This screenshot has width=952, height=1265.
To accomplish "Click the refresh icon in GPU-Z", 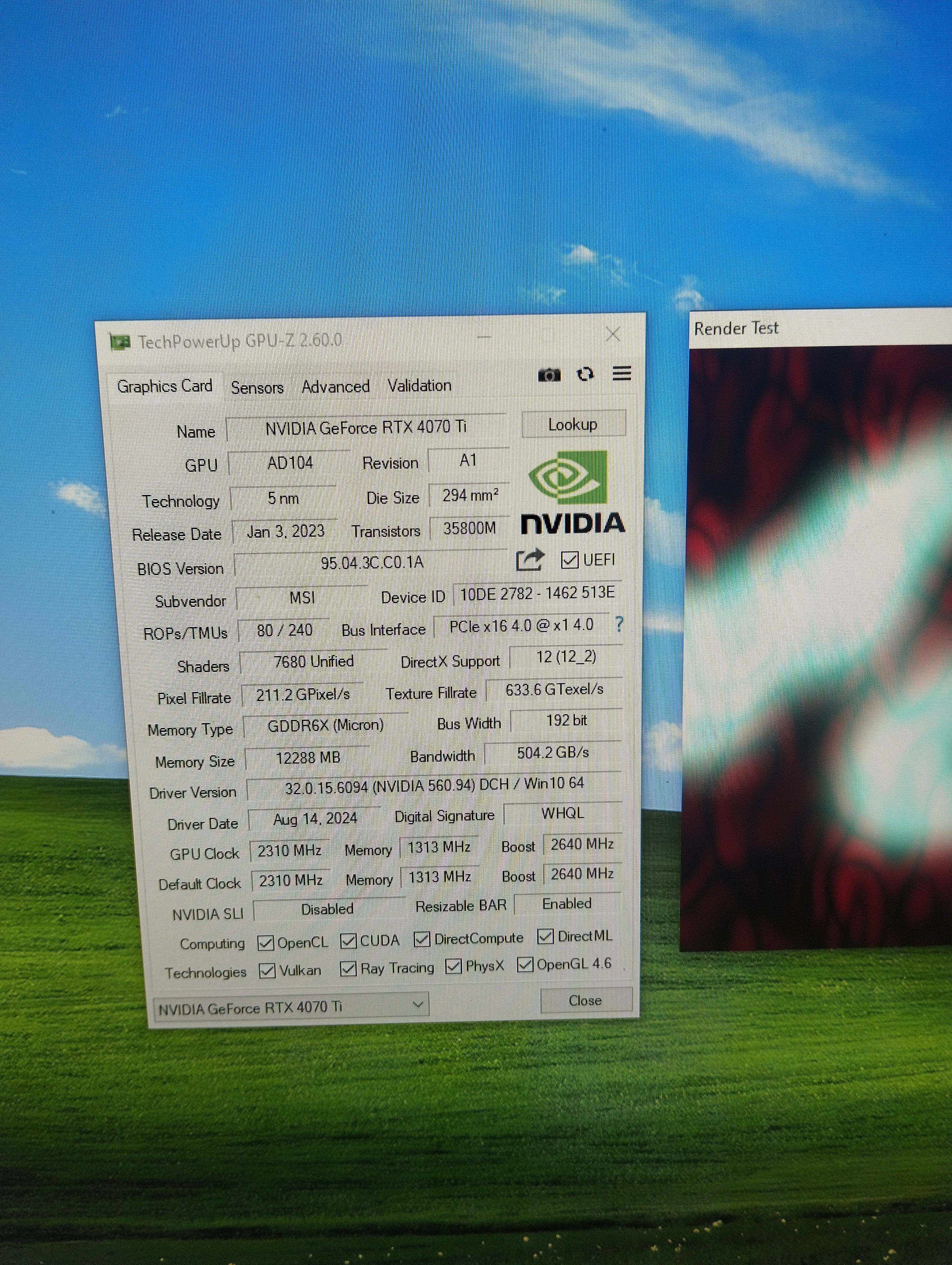I will coord(585,374).
